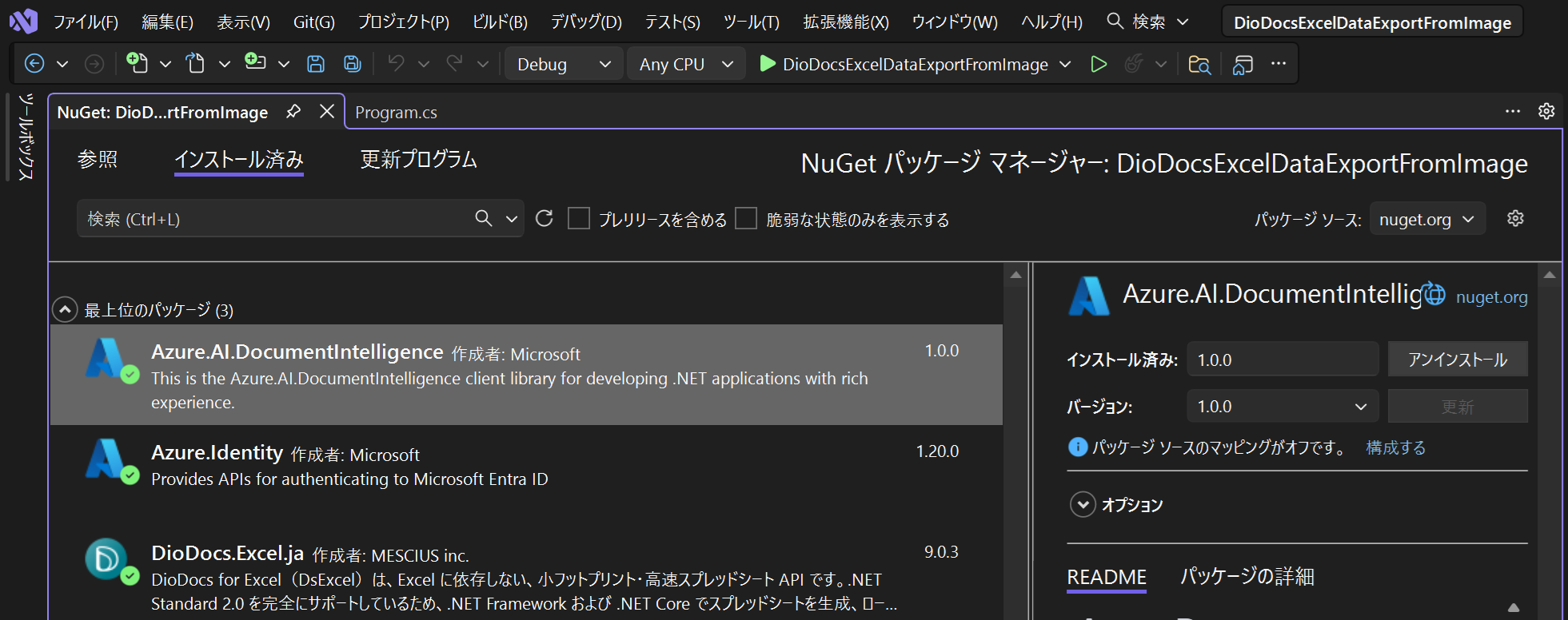
Task: Open the Build menu
Action: 500,22
